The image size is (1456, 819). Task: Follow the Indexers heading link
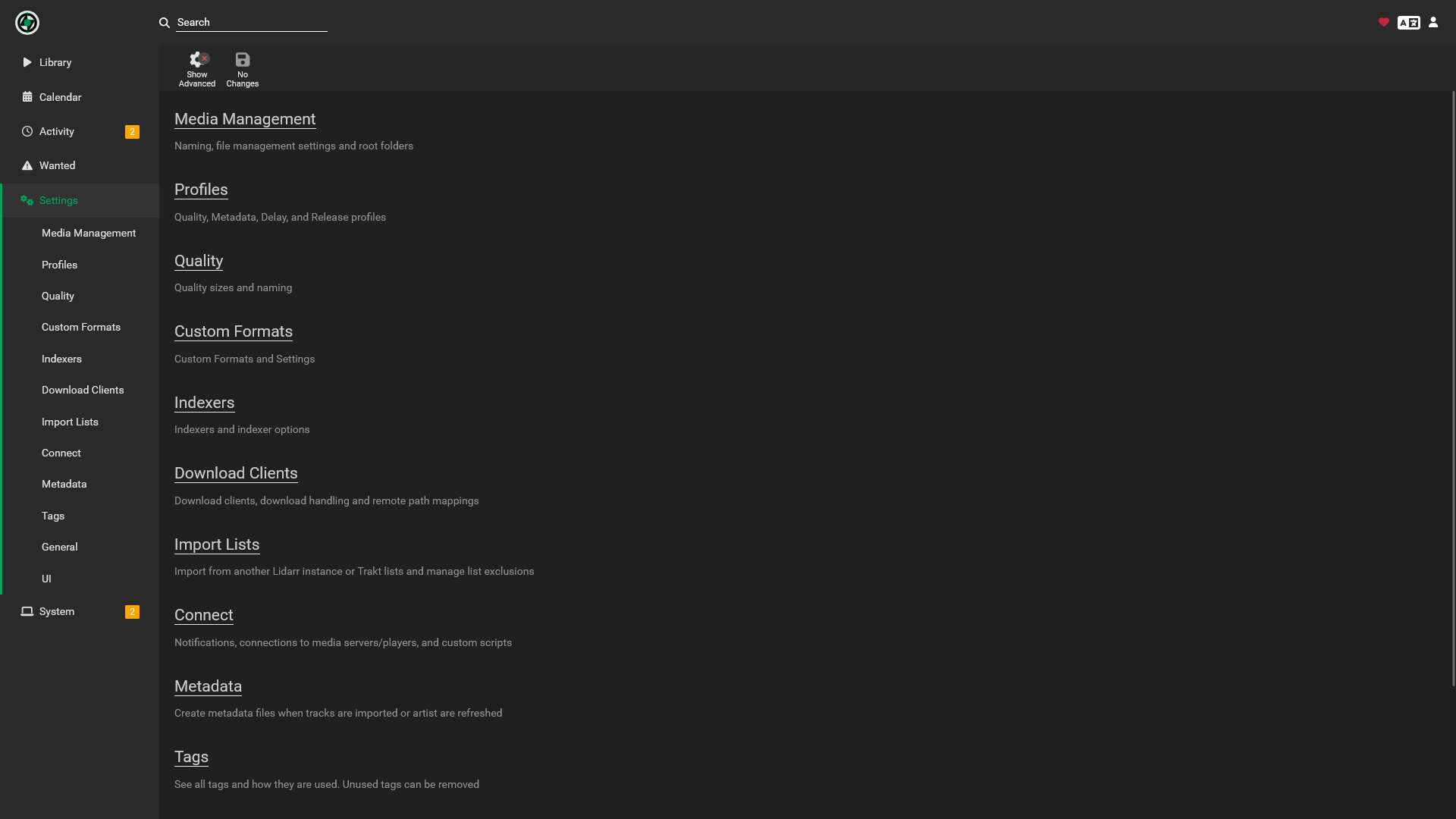pyautogui.click(x=204, y=403)
